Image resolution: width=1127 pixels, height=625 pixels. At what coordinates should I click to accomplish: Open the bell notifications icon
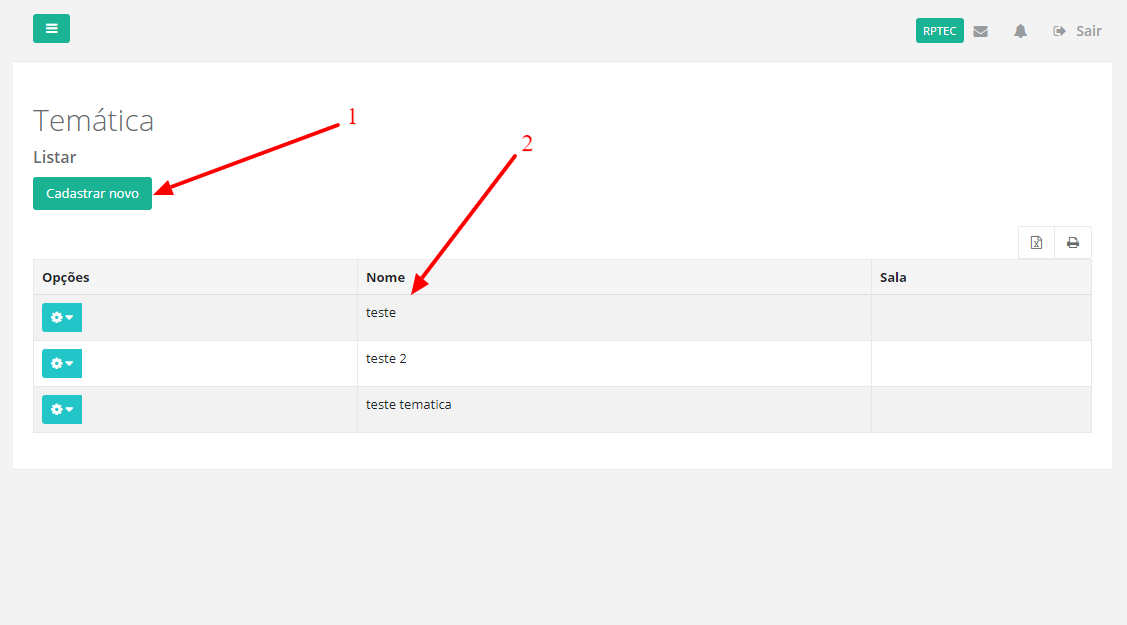pyautogui.click(x=1020, y=31)
